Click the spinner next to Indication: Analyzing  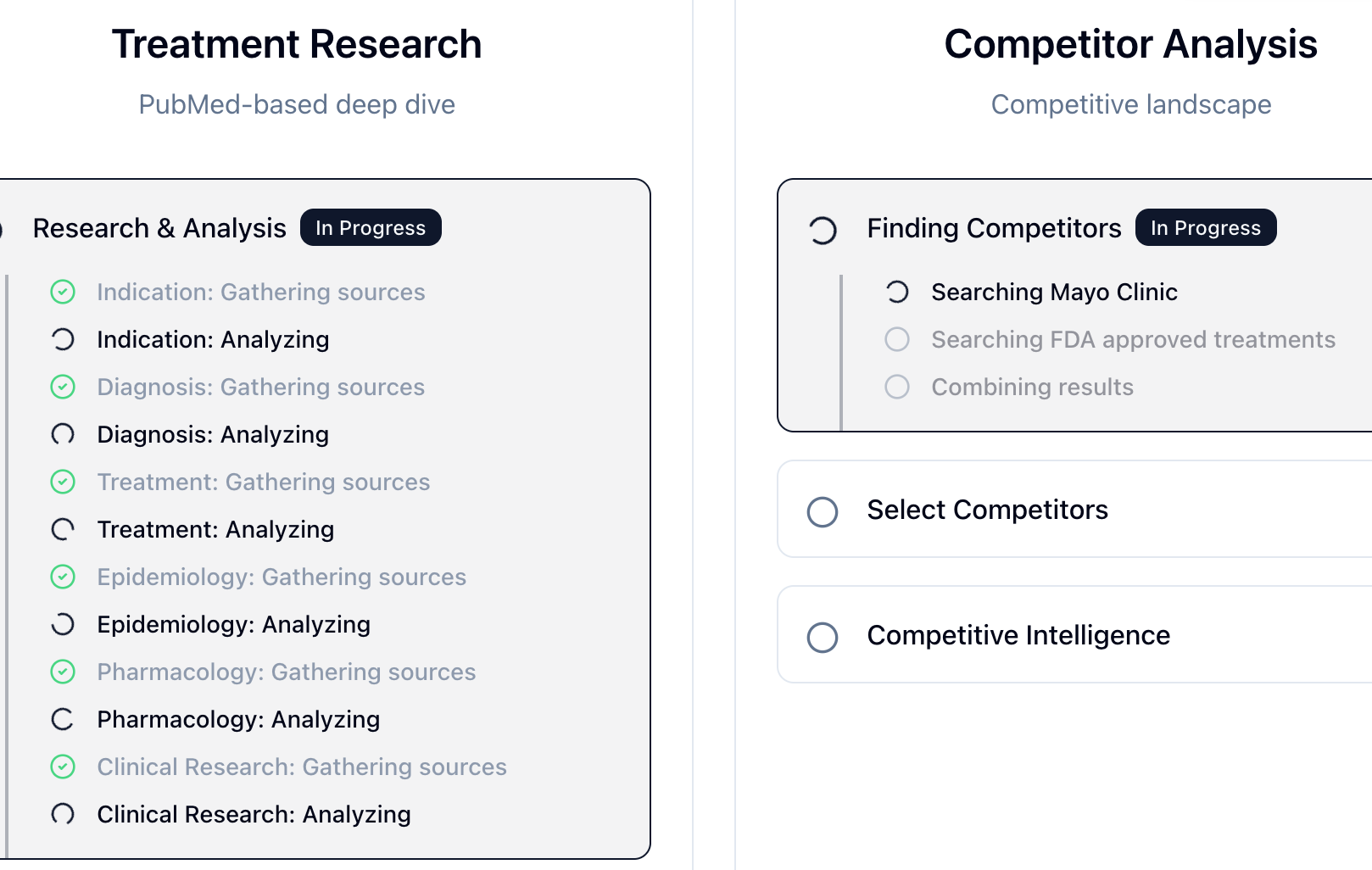[x=63, y=339]
